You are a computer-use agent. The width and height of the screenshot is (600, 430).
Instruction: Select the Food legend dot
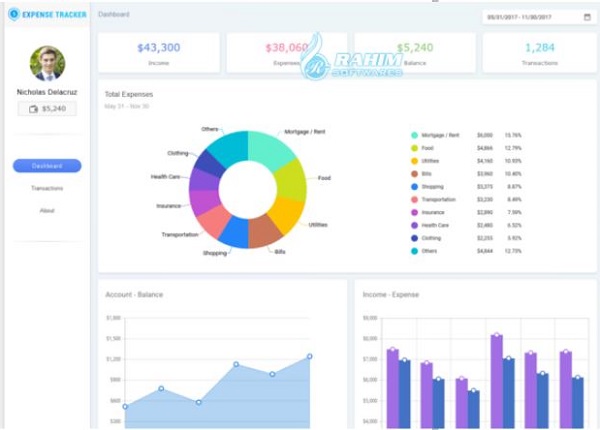tap(414, 148)
